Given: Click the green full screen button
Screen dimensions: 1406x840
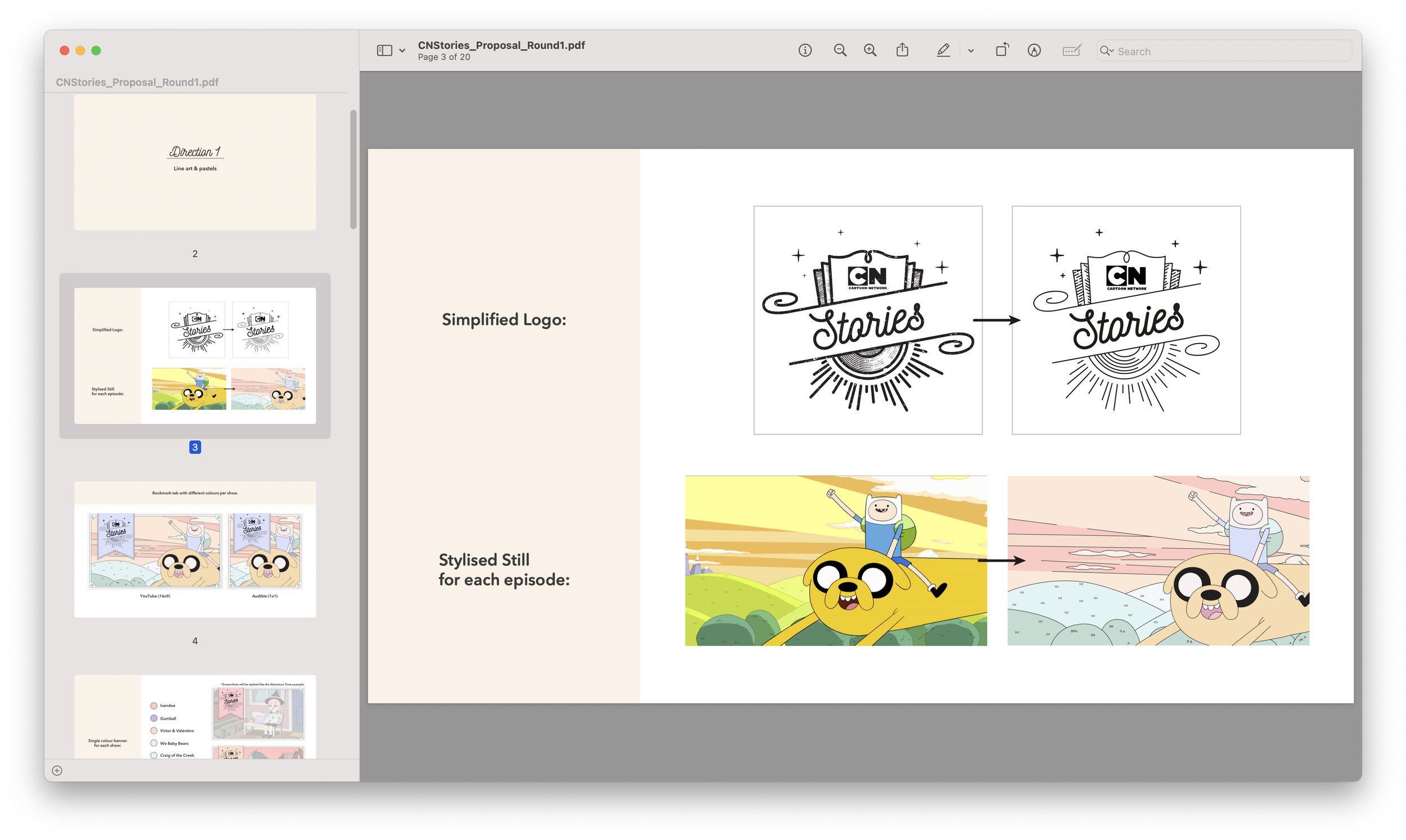Looking at the screenshot, I should [96, 51].
